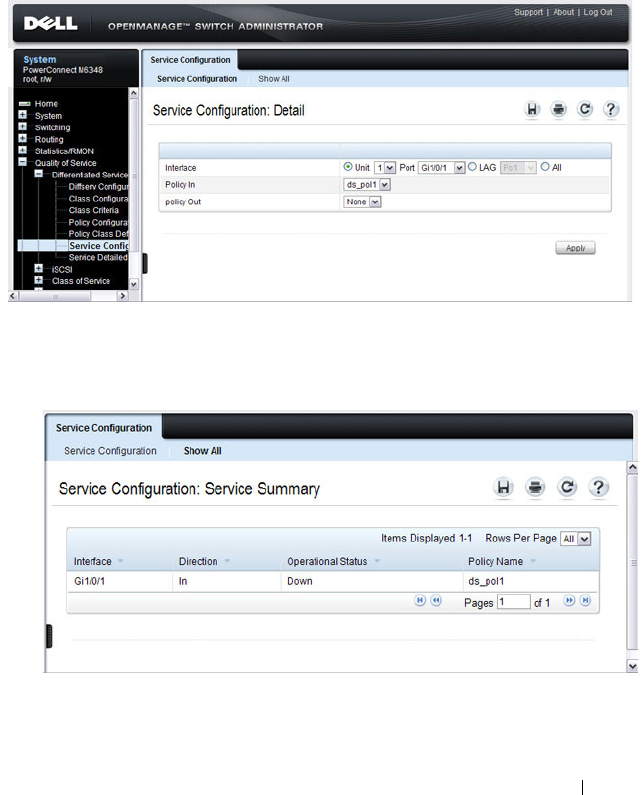Open help on Service Summary page
This screenshot has width=641, height=795.
(598, 487)
